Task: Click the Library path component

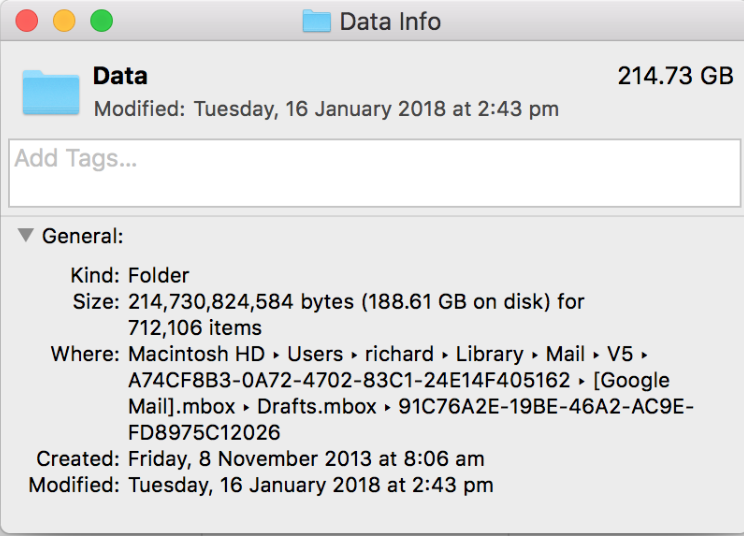Action: 489,354
